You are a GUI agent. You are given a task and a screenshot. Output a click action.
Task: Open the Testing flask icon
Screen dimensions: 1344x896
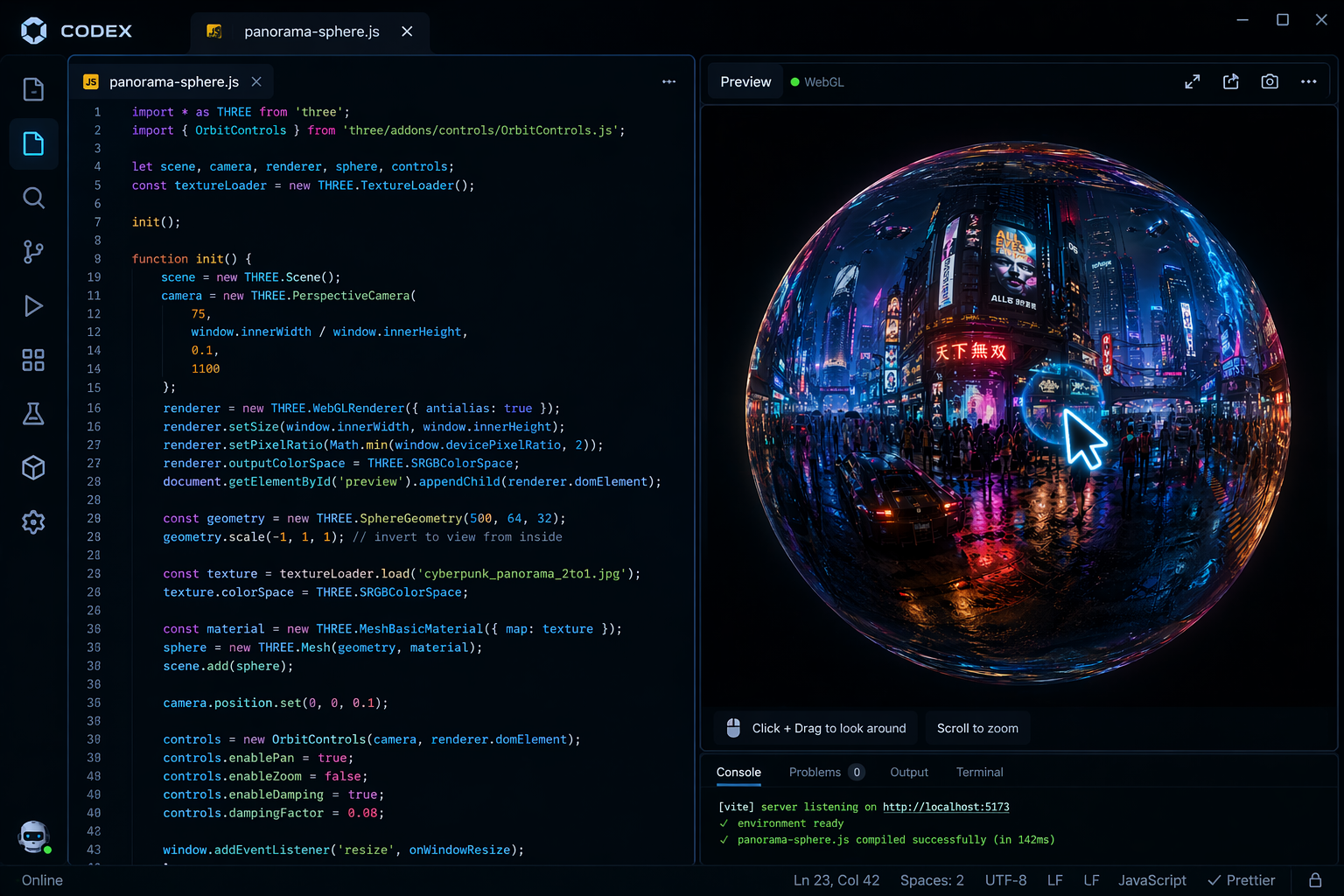point(33,414)
